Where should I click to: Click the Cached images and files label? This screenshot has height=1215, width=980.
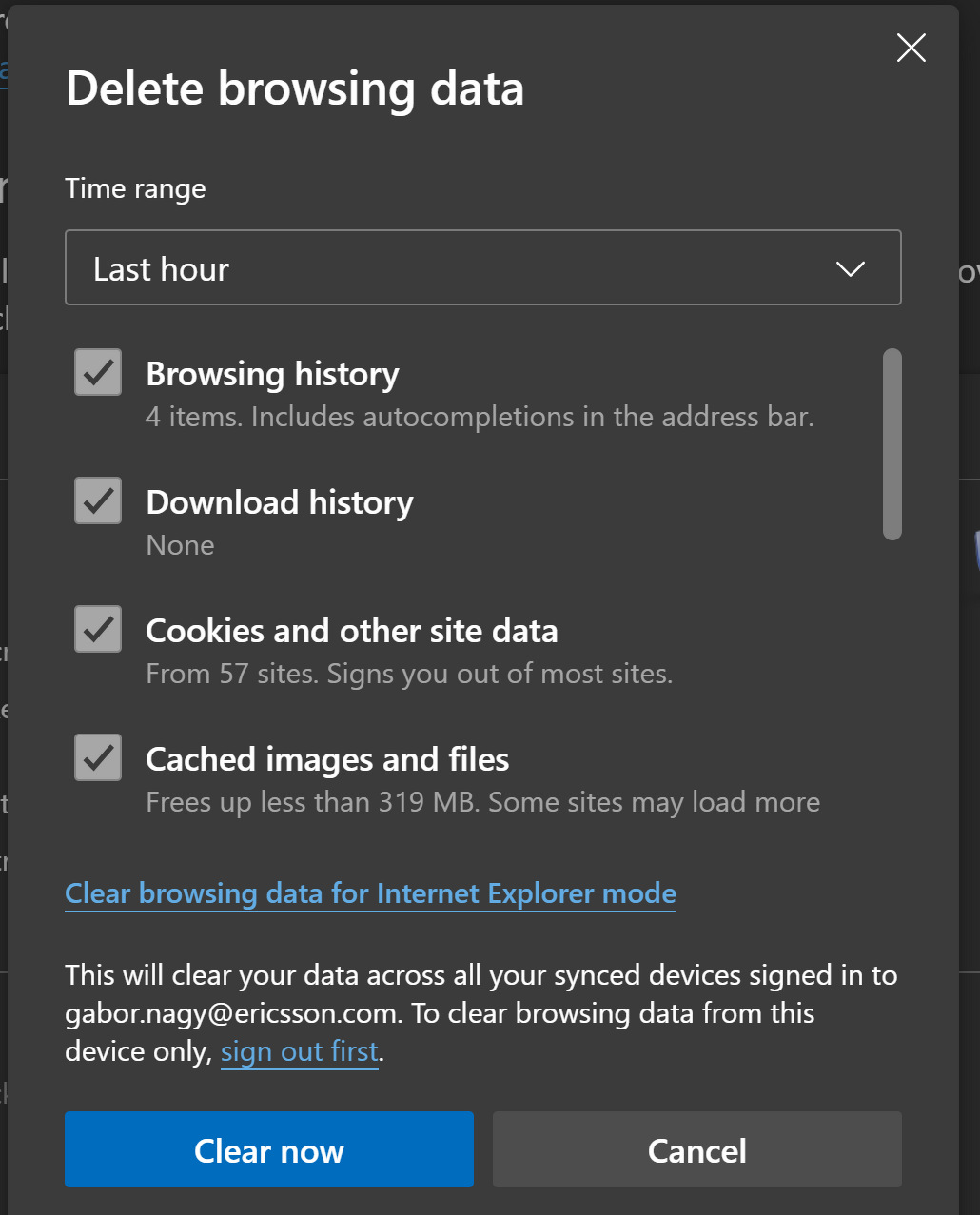point(327,759)
